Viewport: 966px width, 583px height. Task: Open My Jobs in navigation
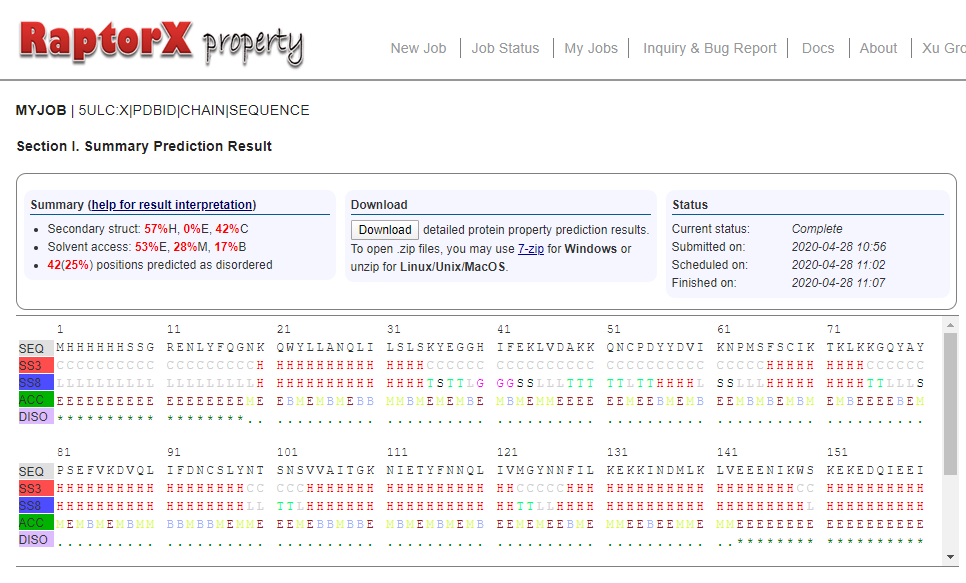tap(591, 48)
